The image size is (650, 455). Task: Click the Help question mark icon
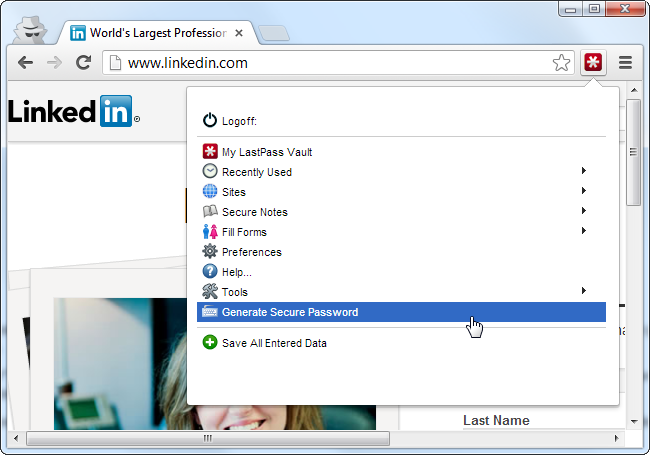(210, 271)
